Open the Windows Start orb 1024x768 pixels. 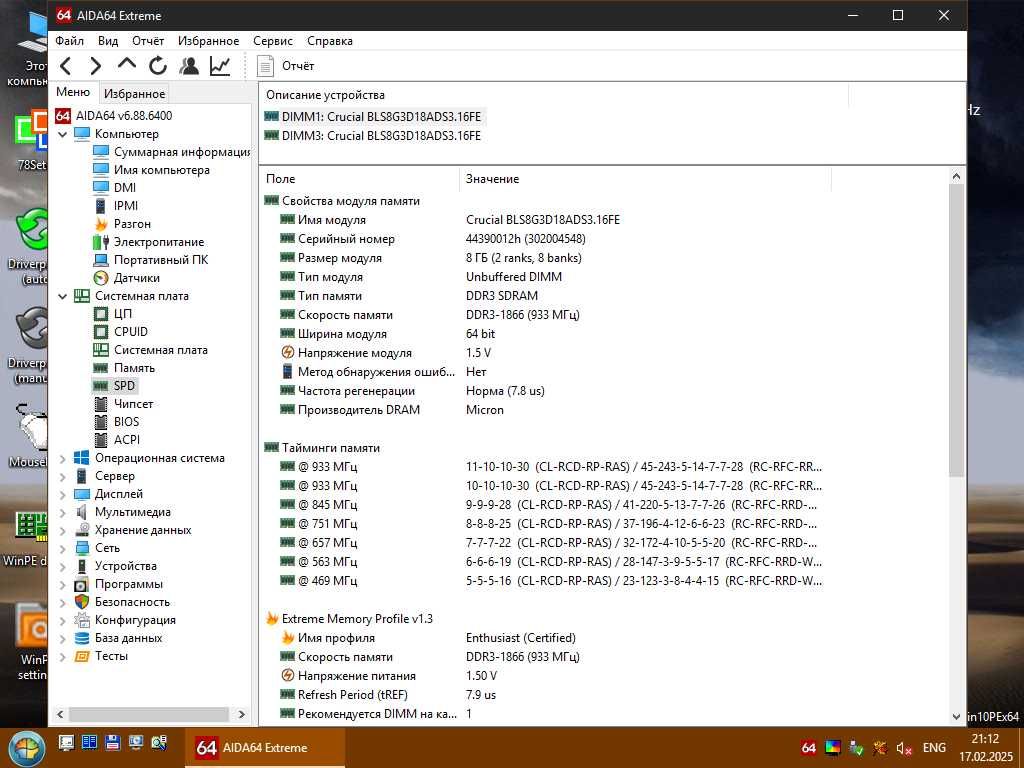(x=27, y=748)
